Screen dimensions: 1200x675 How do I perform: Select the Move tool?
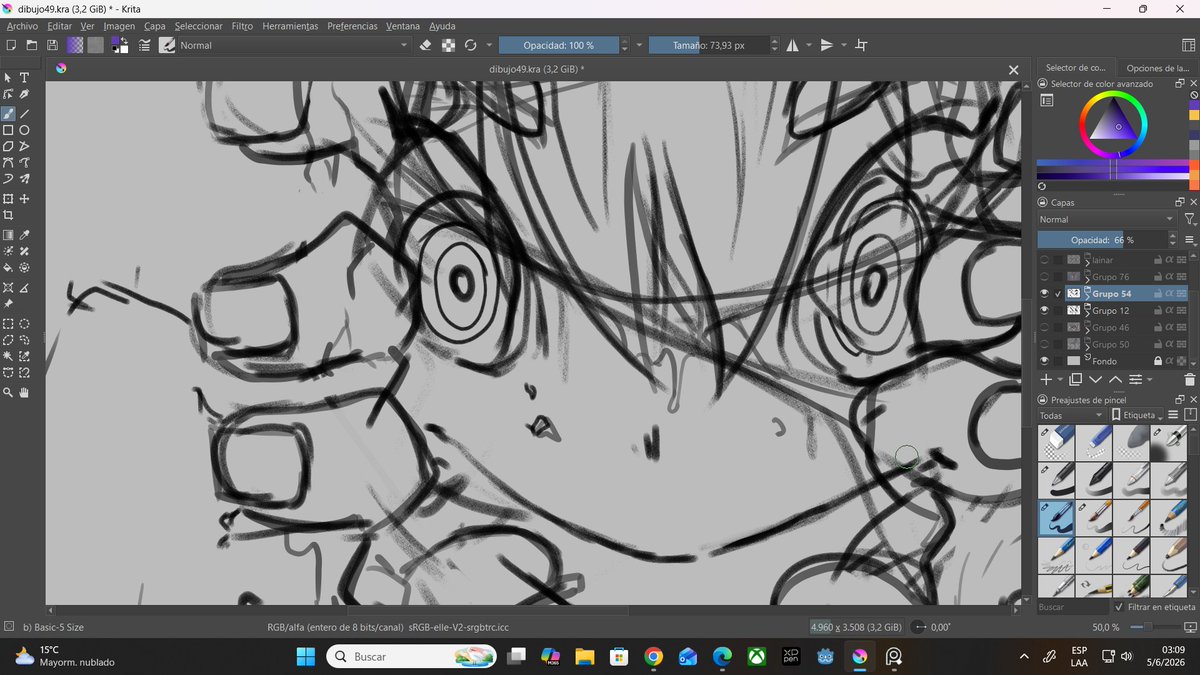coord(24,199)
